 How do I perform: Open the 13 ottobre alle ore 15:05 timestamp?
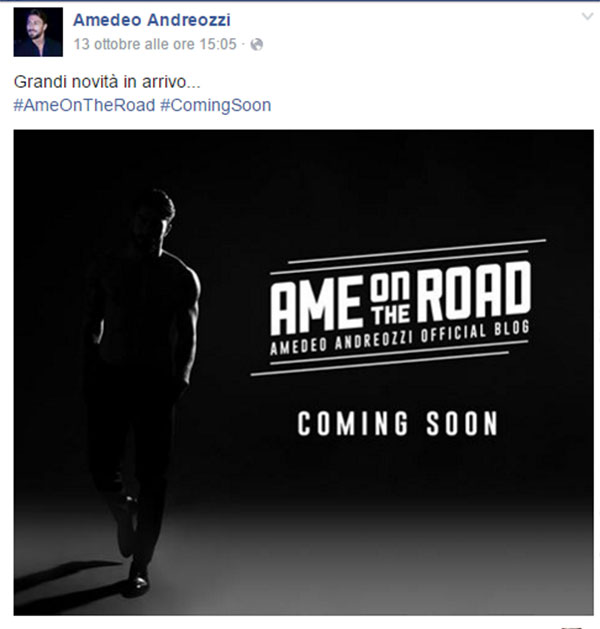(155, 44)
